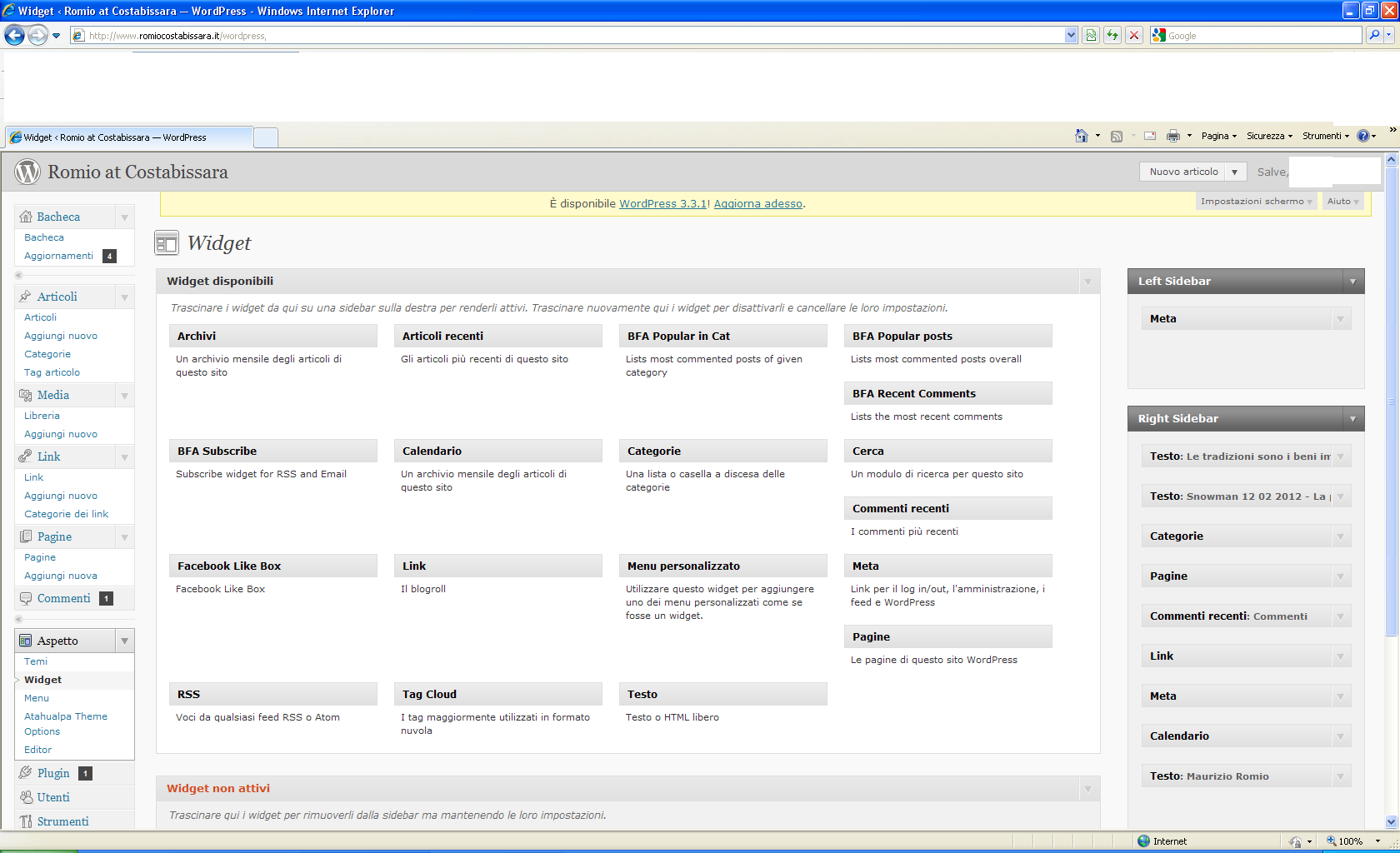The width and height of the screenshot is (1400, 853).
Task: Click the compatibility view icon in address bar
Action: point(1091,35)
